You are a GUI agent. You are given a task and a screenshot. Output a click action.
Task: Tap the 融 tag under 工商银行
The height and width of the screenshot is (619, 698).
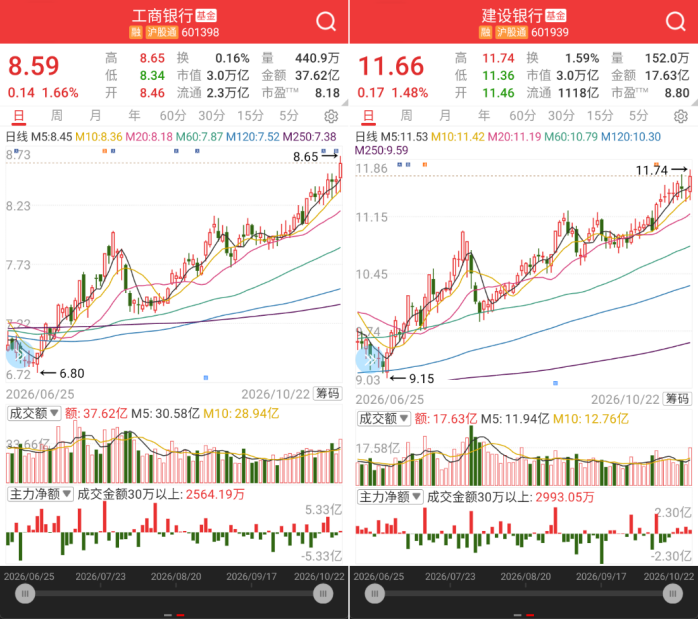[136, 32]
